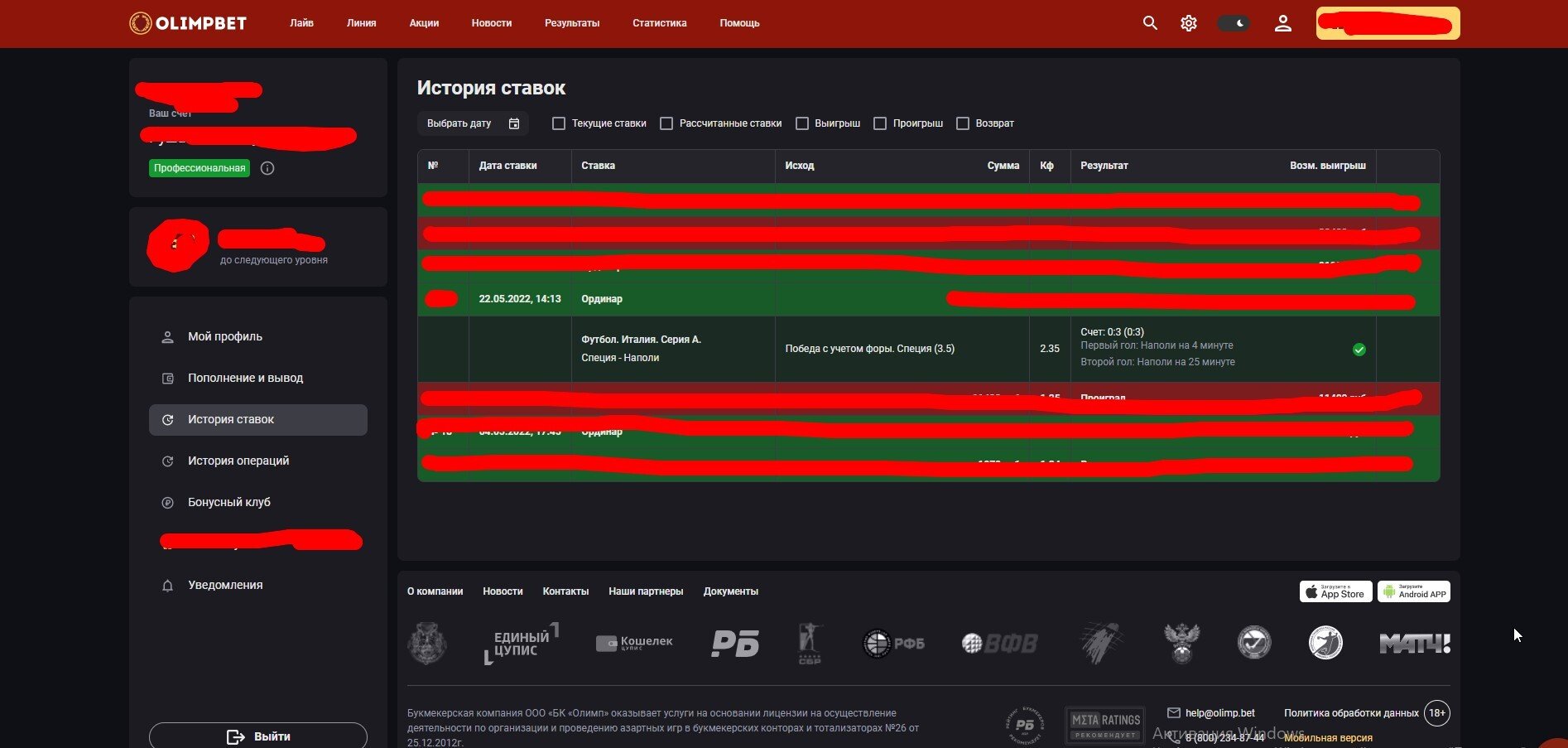Click the user profile icon in header

1282,23
